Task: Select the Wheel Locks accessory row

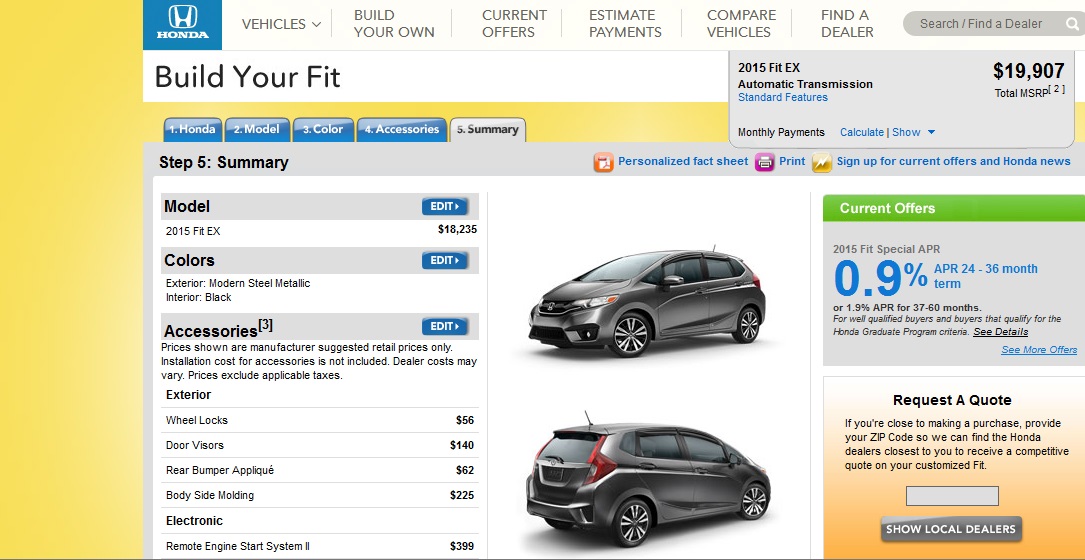Action: [x=320, y=420]
